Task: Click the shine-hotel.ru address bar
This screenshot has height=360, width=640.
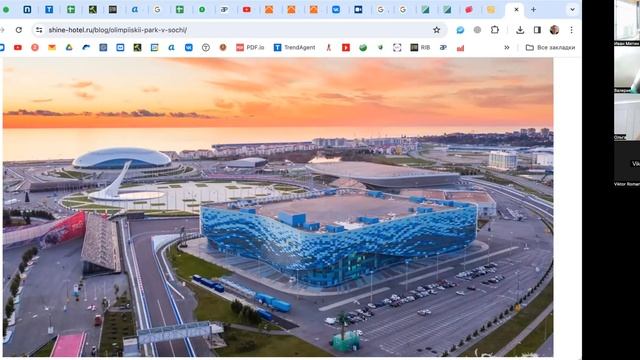Action: click(x=237, y=30)
